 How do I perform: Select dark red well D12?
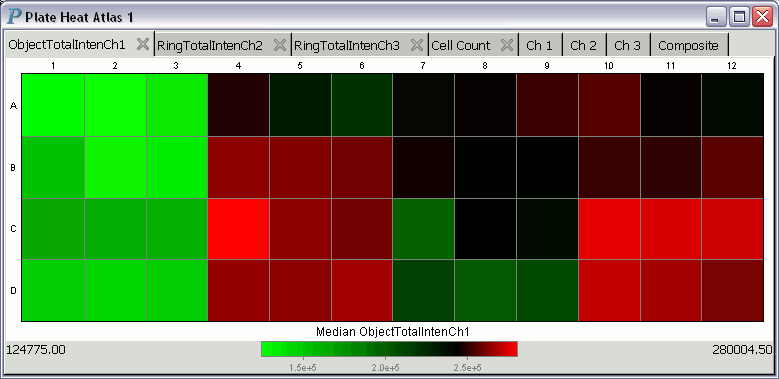732,290
